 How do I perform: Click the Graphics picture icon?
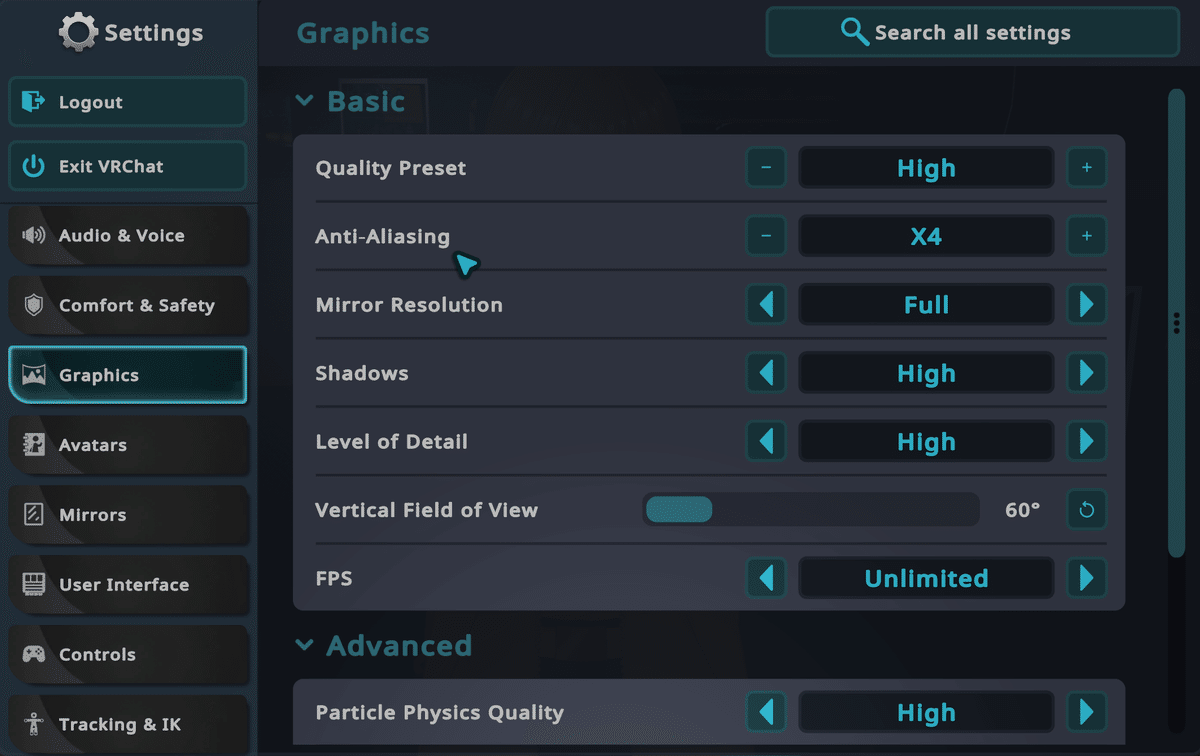[33, 376]
